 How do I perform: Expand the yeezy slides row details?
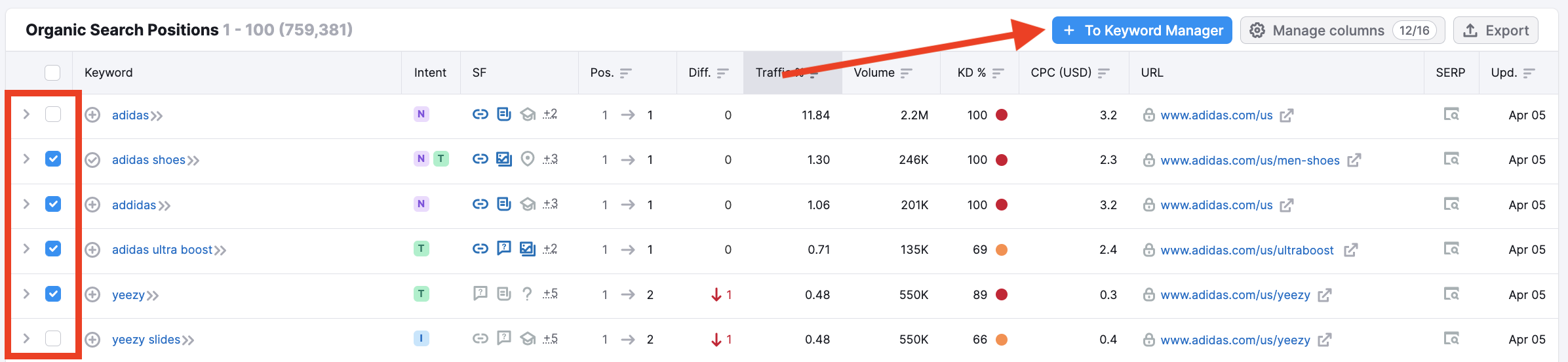26,338
